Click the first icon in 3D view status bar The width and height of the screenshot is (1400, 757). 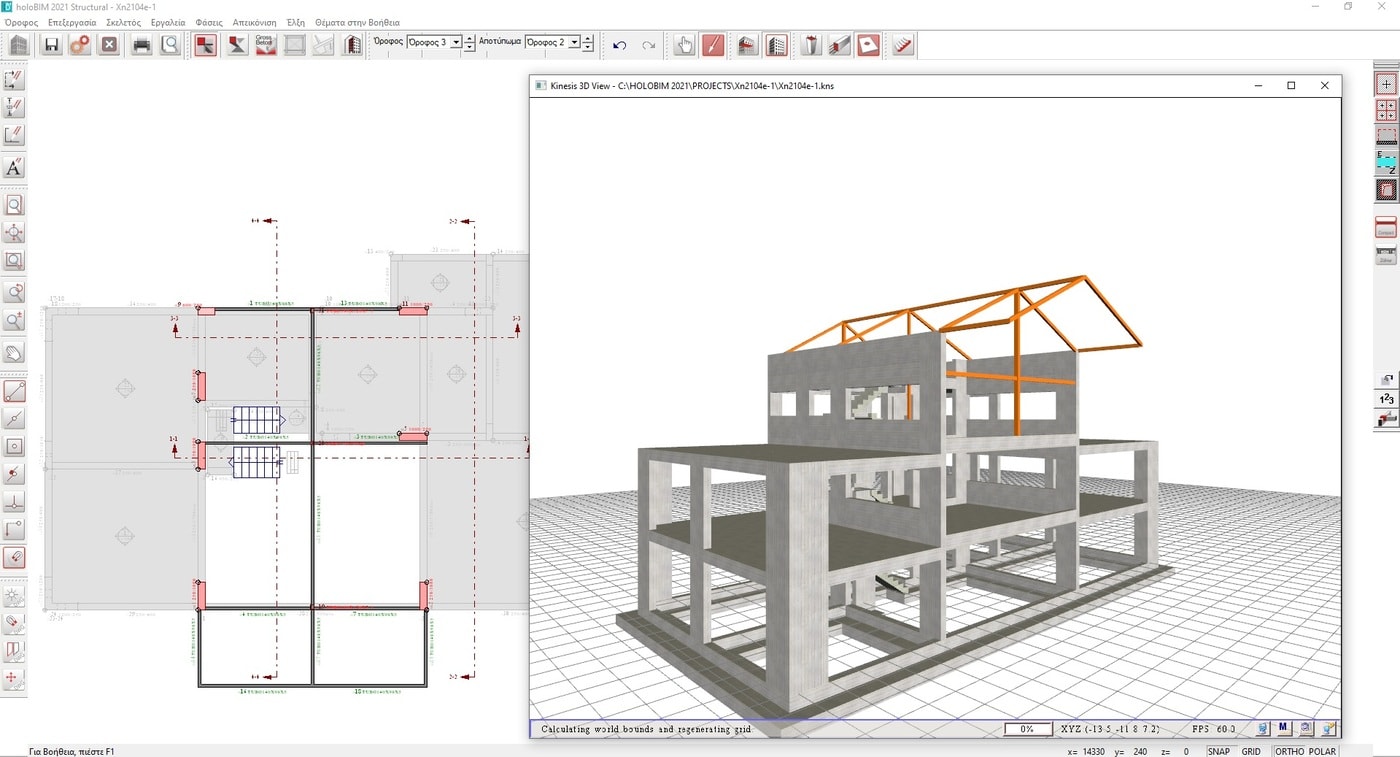pos(1262,729)
